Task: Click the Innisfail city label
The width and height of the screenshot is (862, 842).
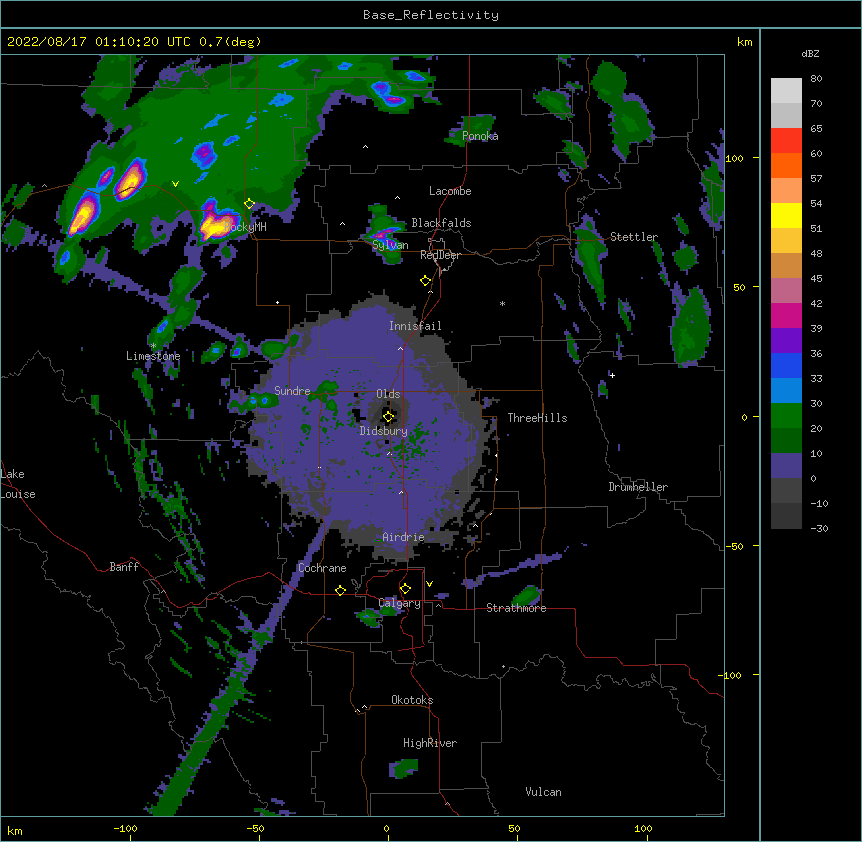Action: click(415, 326)
